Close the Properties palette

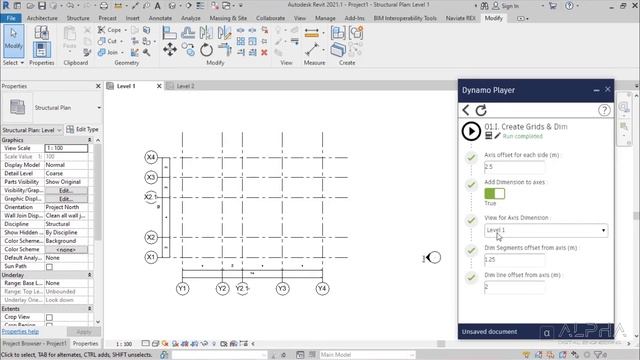[98, 86]
